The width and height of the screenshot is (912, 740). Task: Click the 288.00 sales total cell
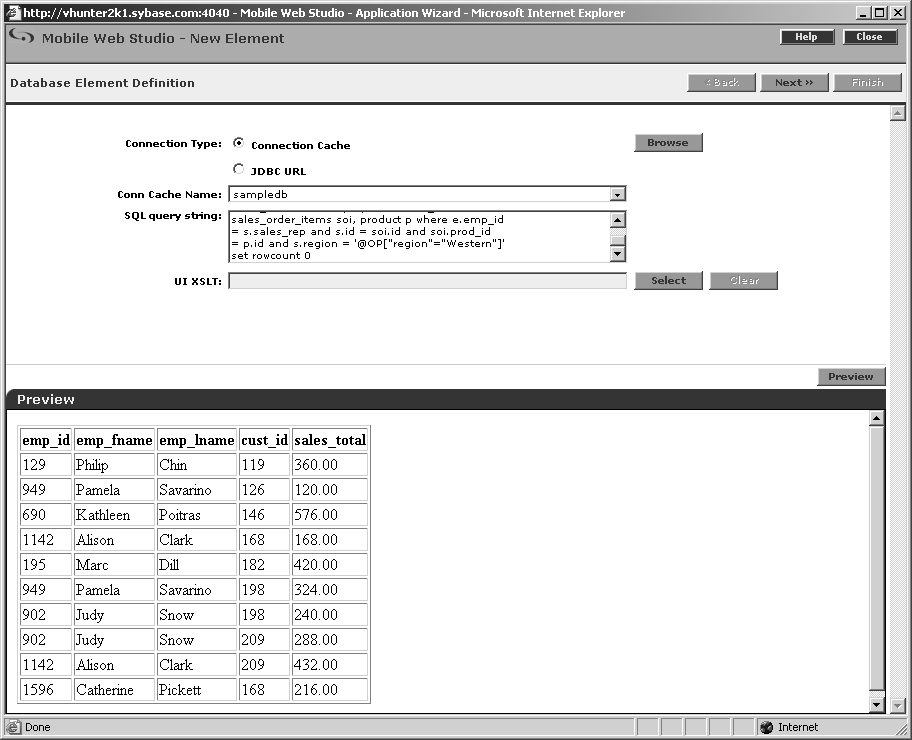click(x=330, y=640)
